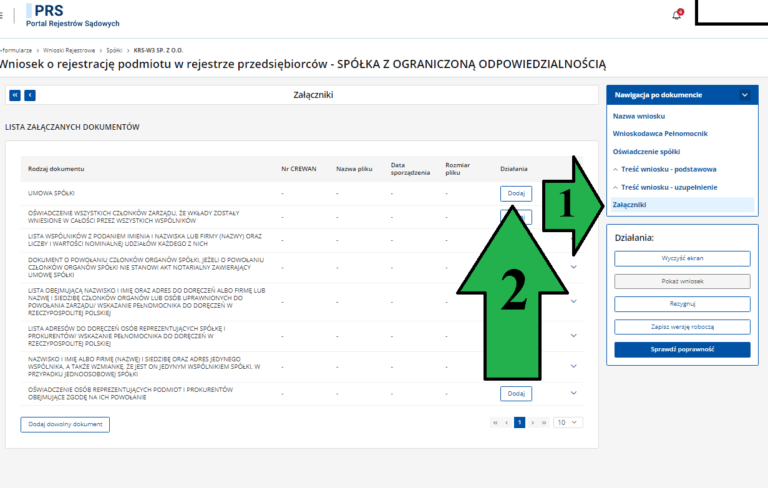Go to previous section using single-arrow button

(30, 95)
